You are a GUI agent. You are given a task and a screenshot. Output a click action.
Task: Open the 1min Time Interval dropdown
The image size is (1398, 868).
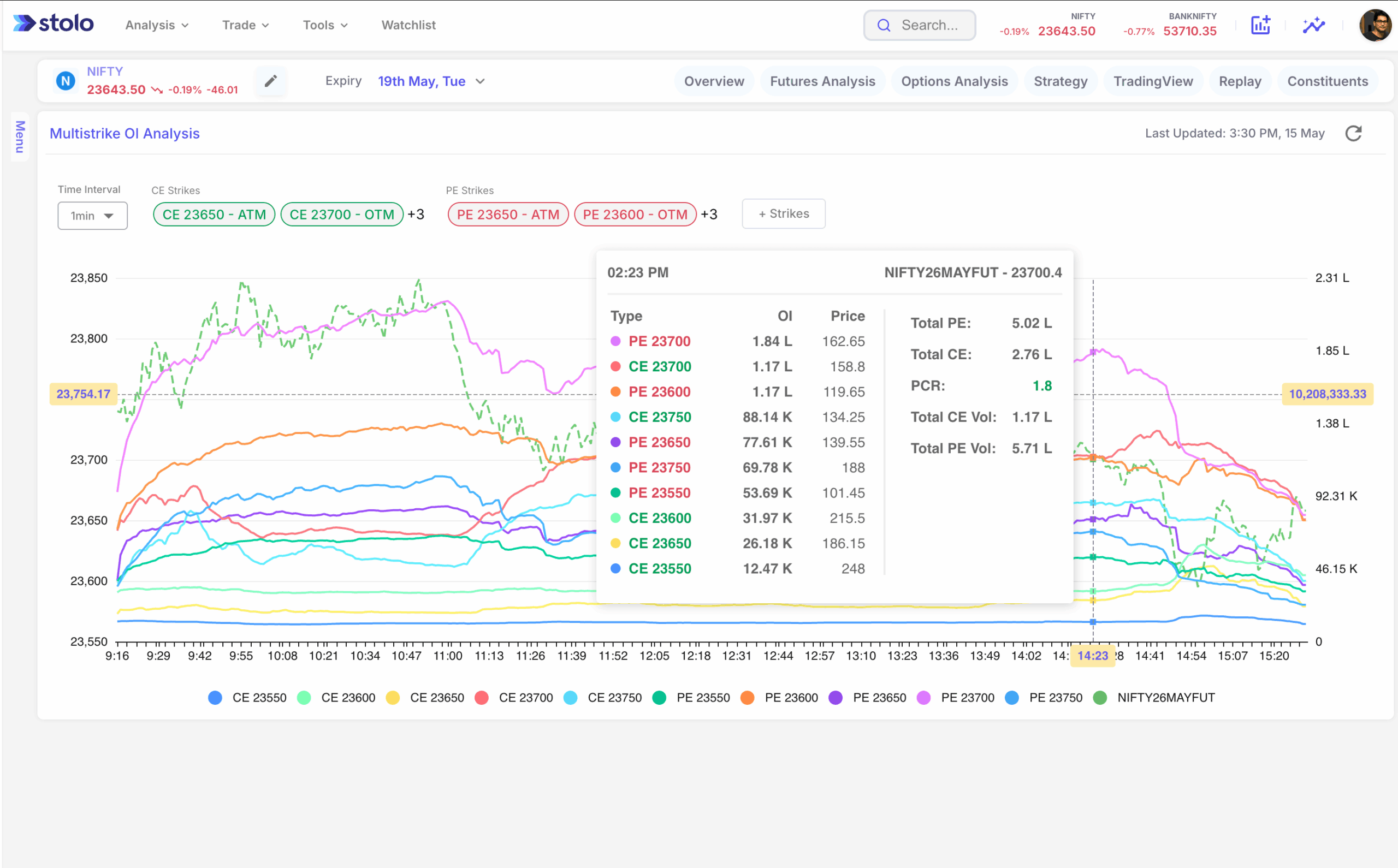pos(92,216)
